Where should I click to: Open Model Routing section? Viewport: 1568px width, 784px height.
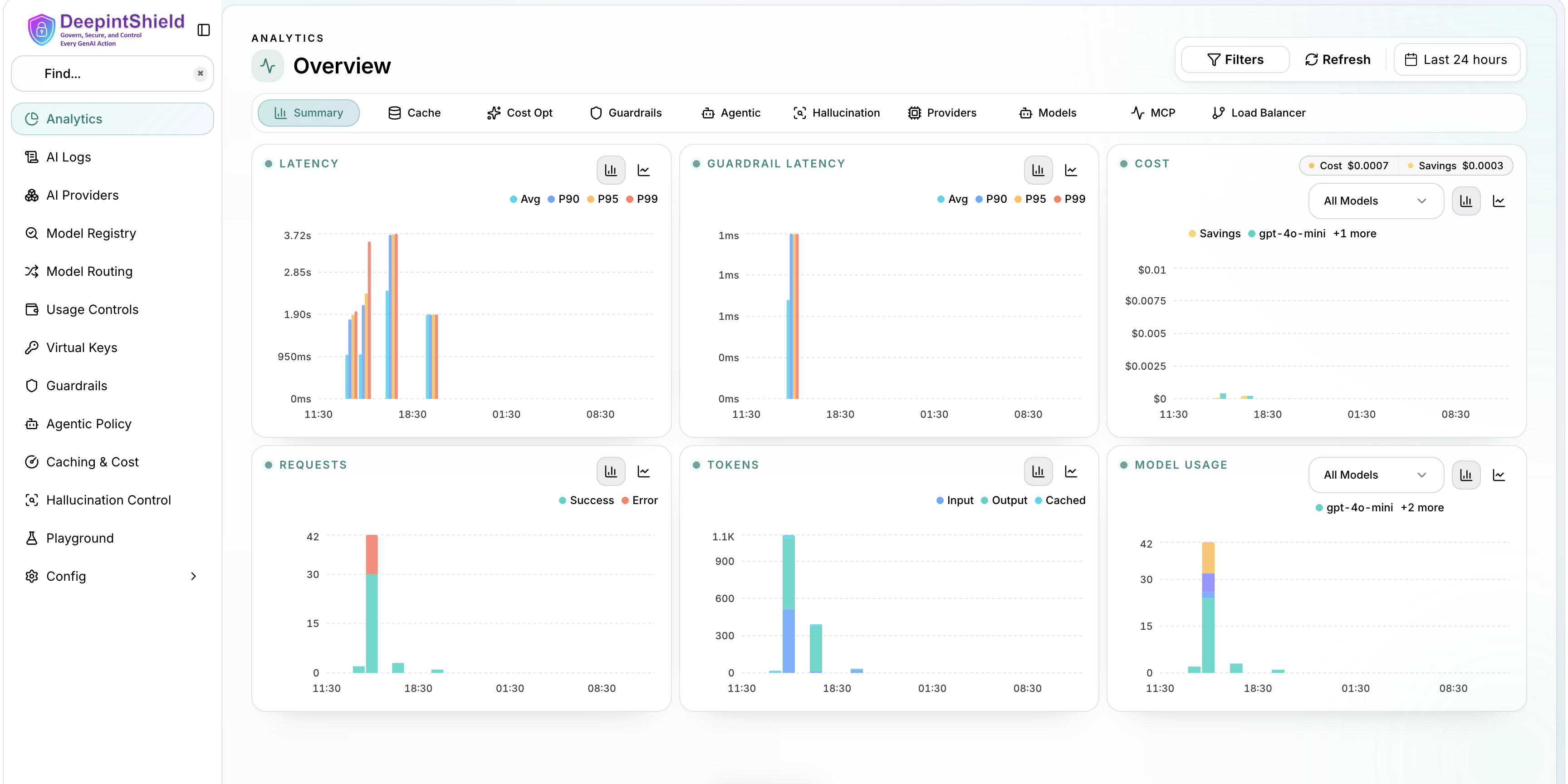[x=113, y=271]
